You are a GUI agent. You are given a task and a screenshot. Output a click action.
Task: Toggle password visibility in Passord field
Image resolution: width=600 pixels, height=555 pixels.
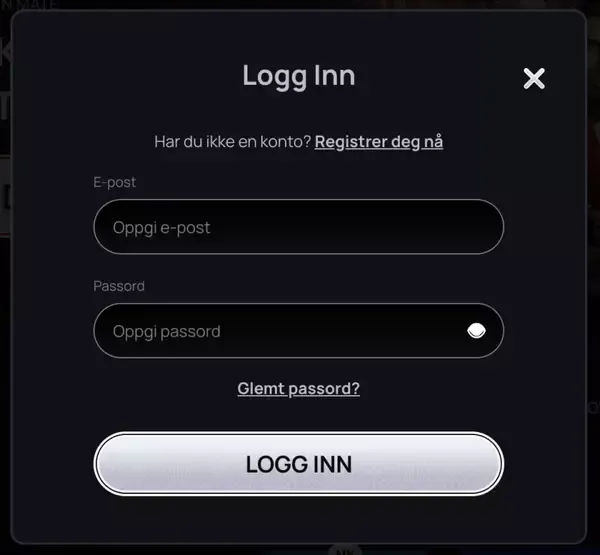pyautogui.click(x=476, y=331)
